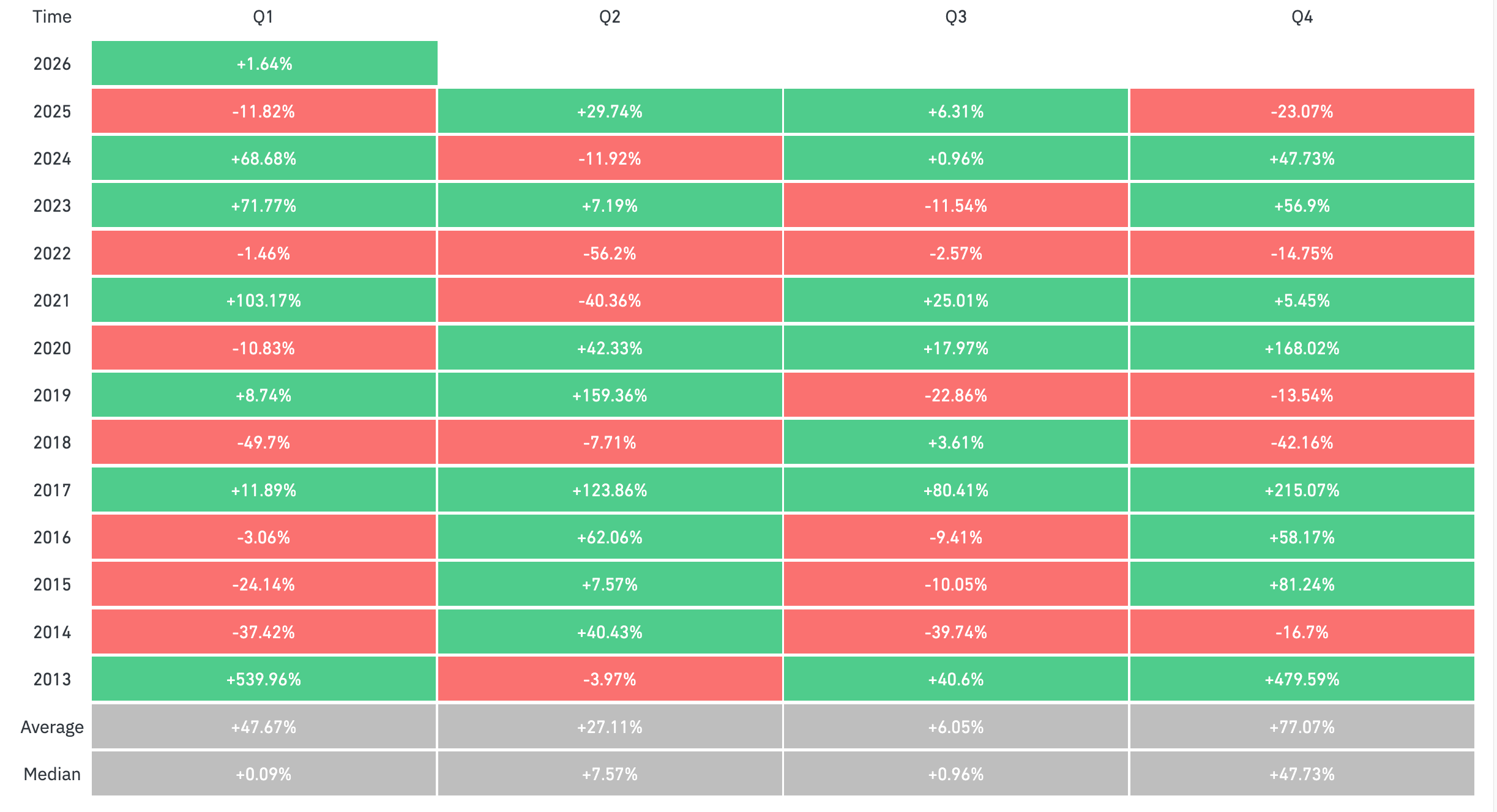Select the 2018 Q1 cell showing -49.7%
This screenshot has width=1497, height=812.
click(264, 442)
